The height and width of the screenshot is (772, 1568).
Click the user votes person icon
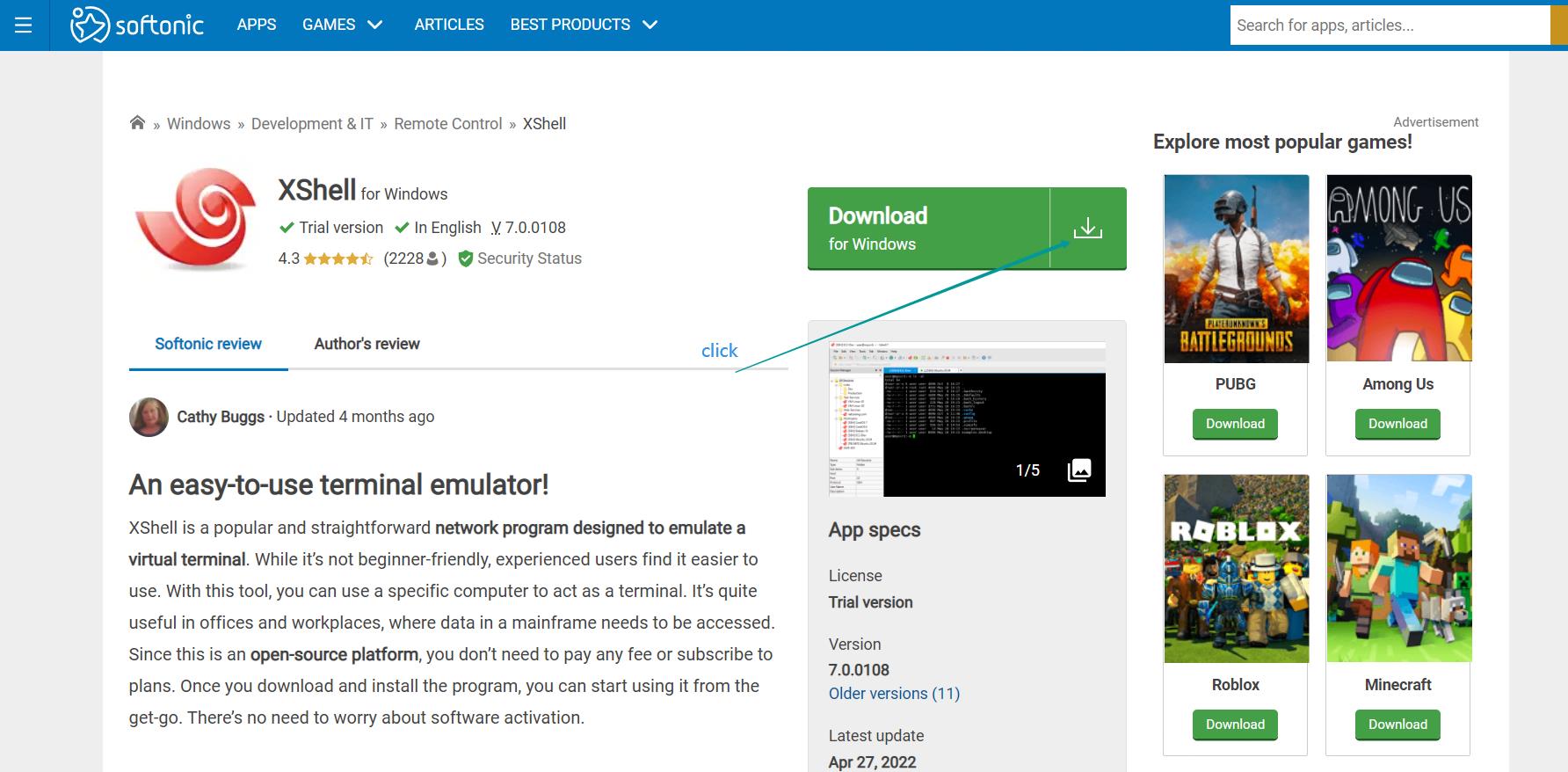tap(432, 259)
